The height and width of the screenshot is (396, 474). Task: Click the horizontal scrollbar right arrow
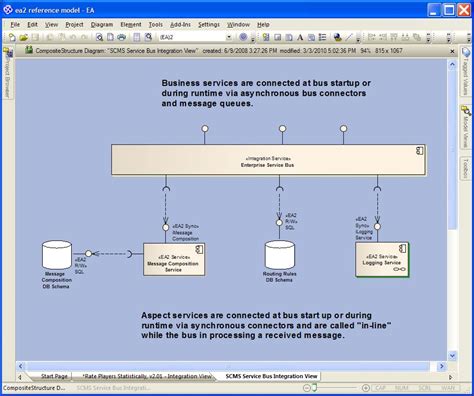(442, 366)
